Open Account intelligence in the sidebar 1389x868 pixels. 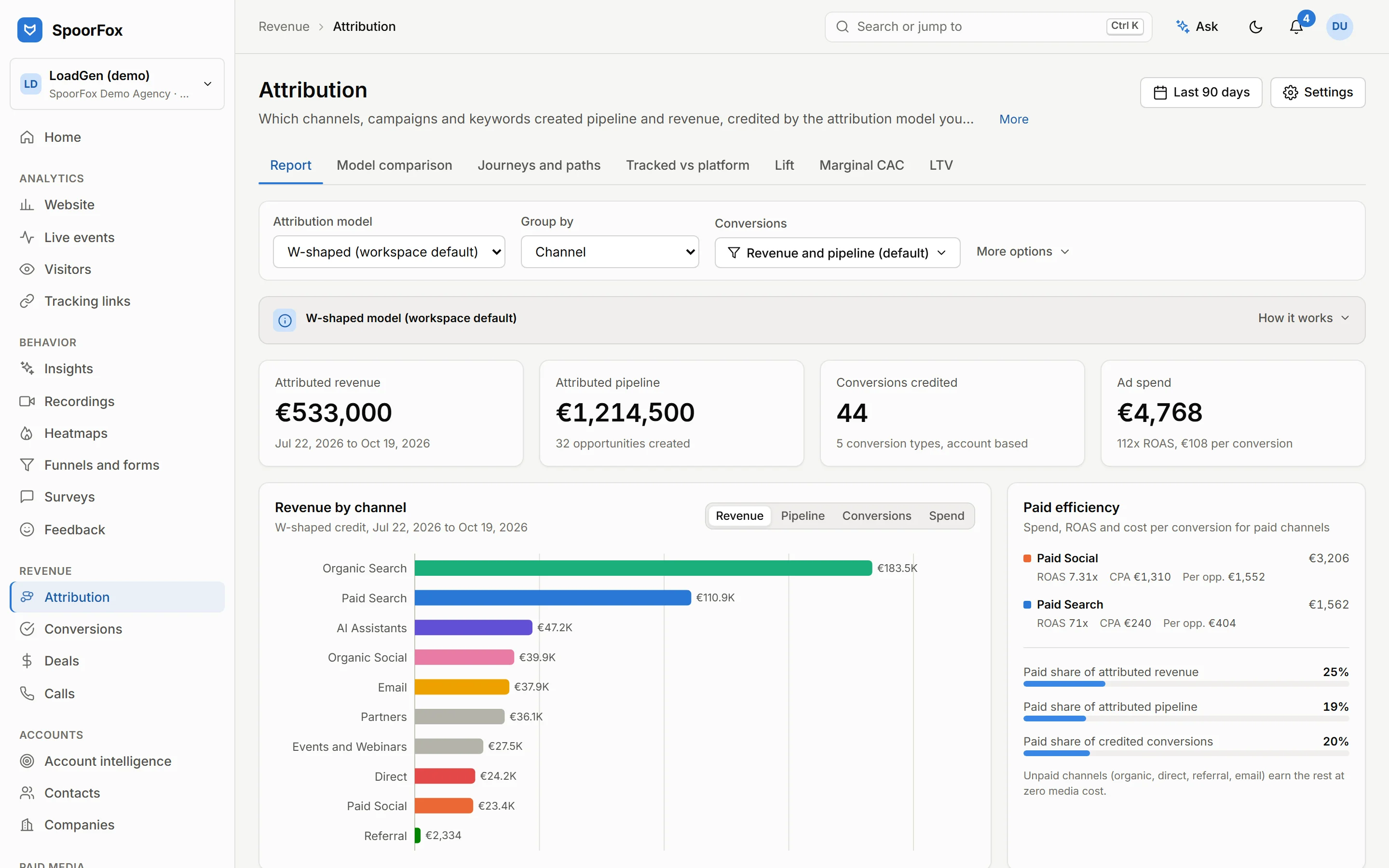click(x=117, y=761)
